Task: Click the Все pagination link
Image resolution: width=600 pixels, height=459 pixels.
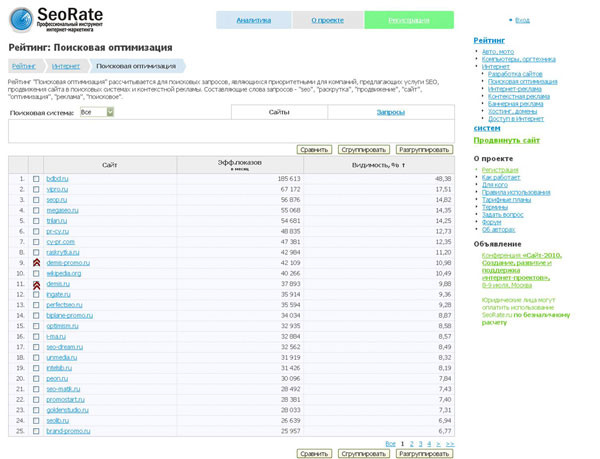Action: coord(390,444)
